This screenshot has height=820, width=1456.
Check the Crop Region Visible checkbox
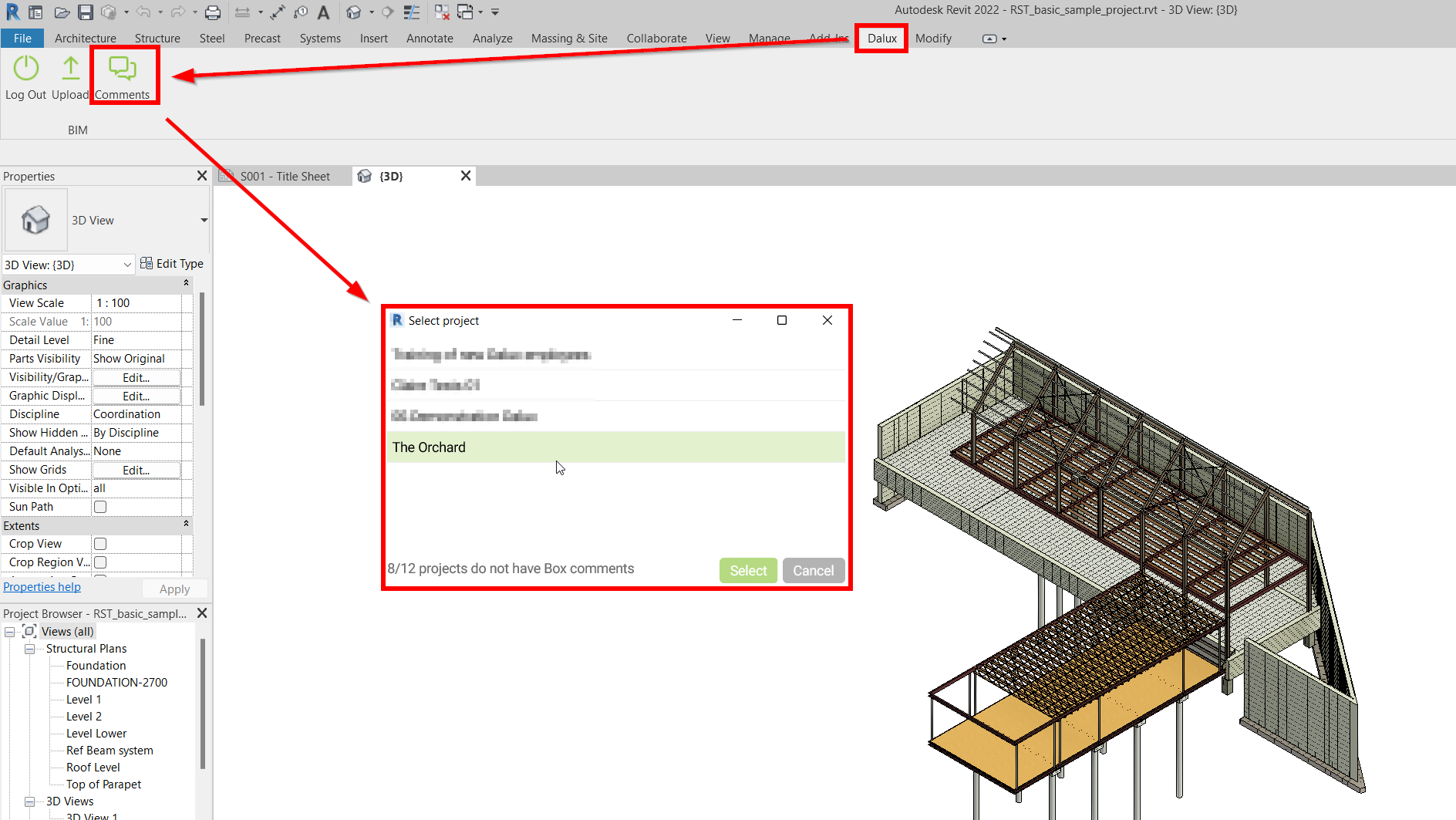pos(100,562)
